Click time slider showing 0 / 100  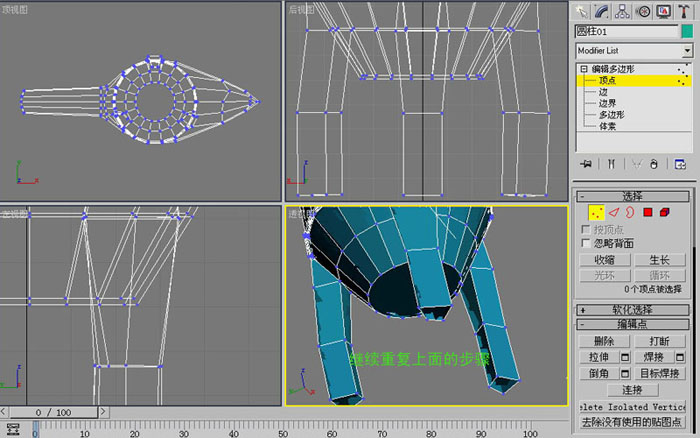point(53,413)
